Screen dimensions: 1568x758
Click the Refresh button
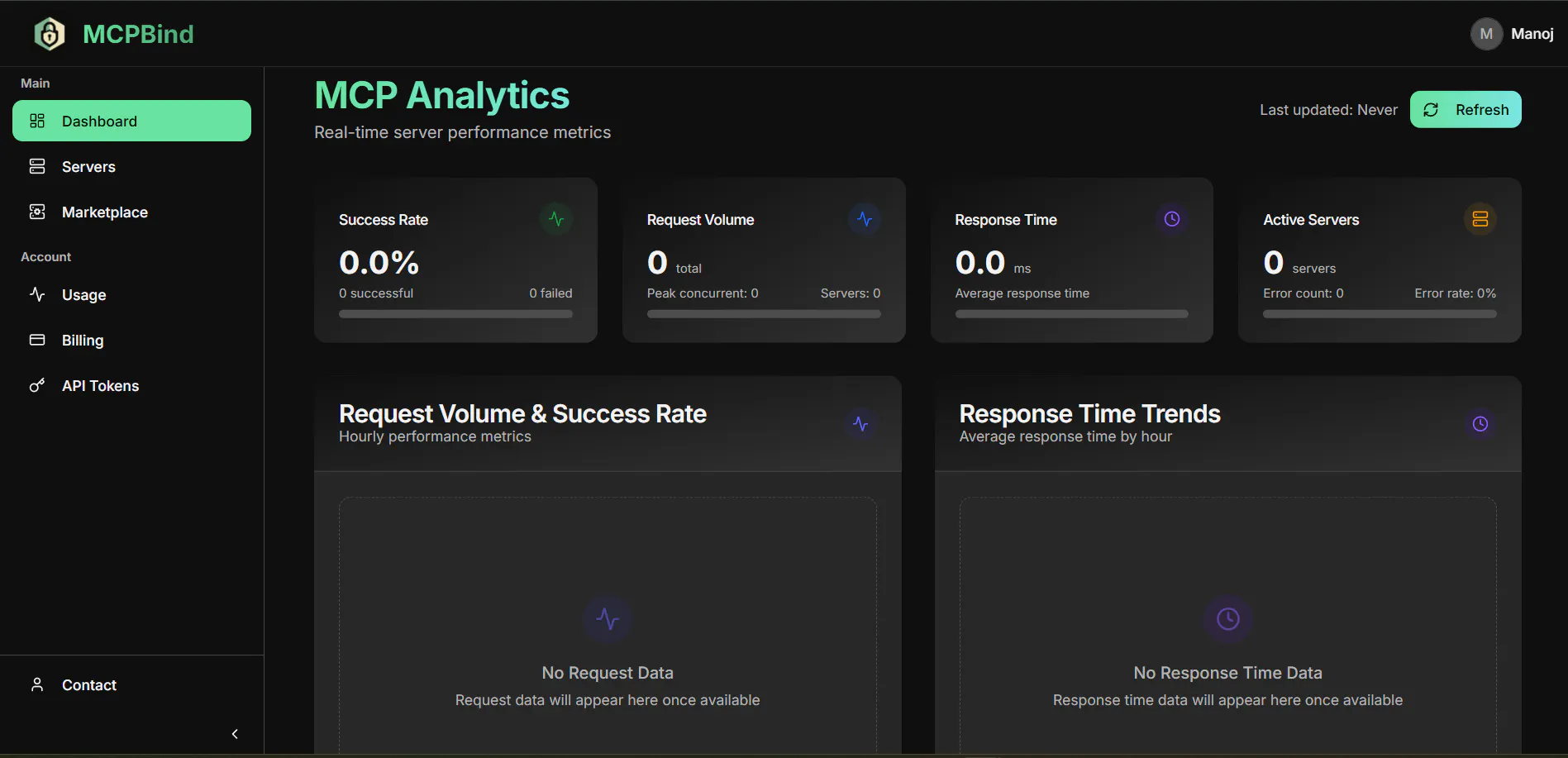coord(1466,109)
